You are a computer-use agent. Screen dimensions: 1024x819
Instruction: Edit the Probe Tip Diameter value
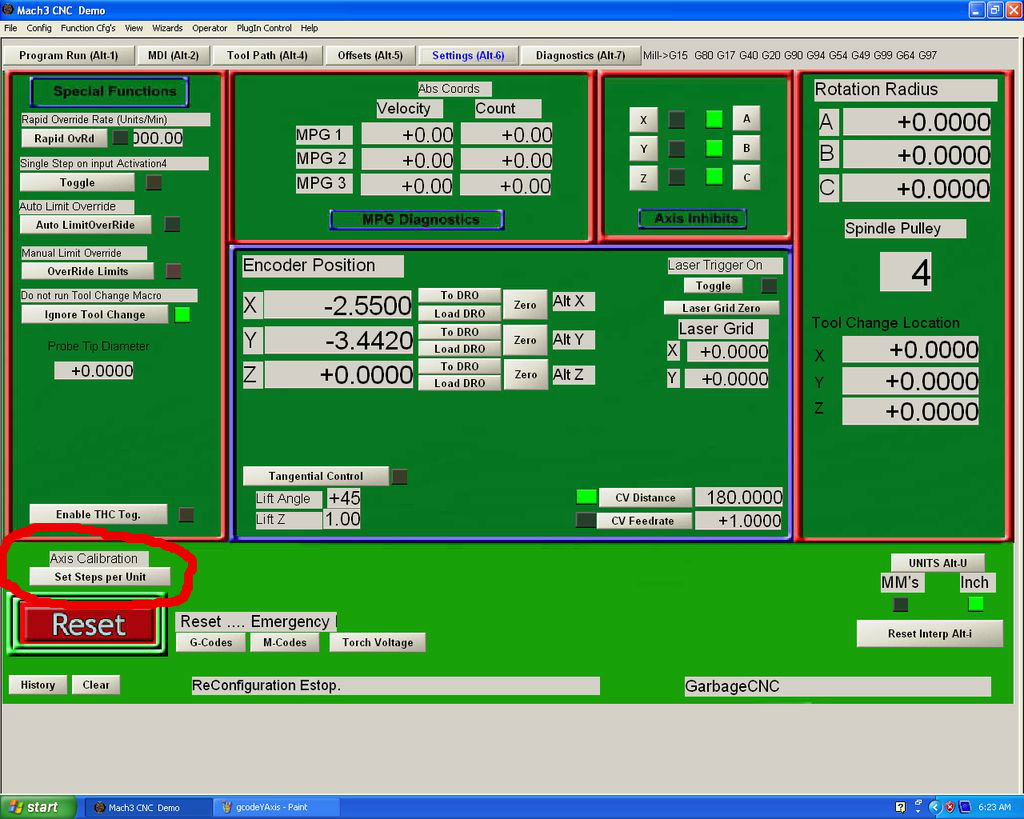(x=94, y=370)
